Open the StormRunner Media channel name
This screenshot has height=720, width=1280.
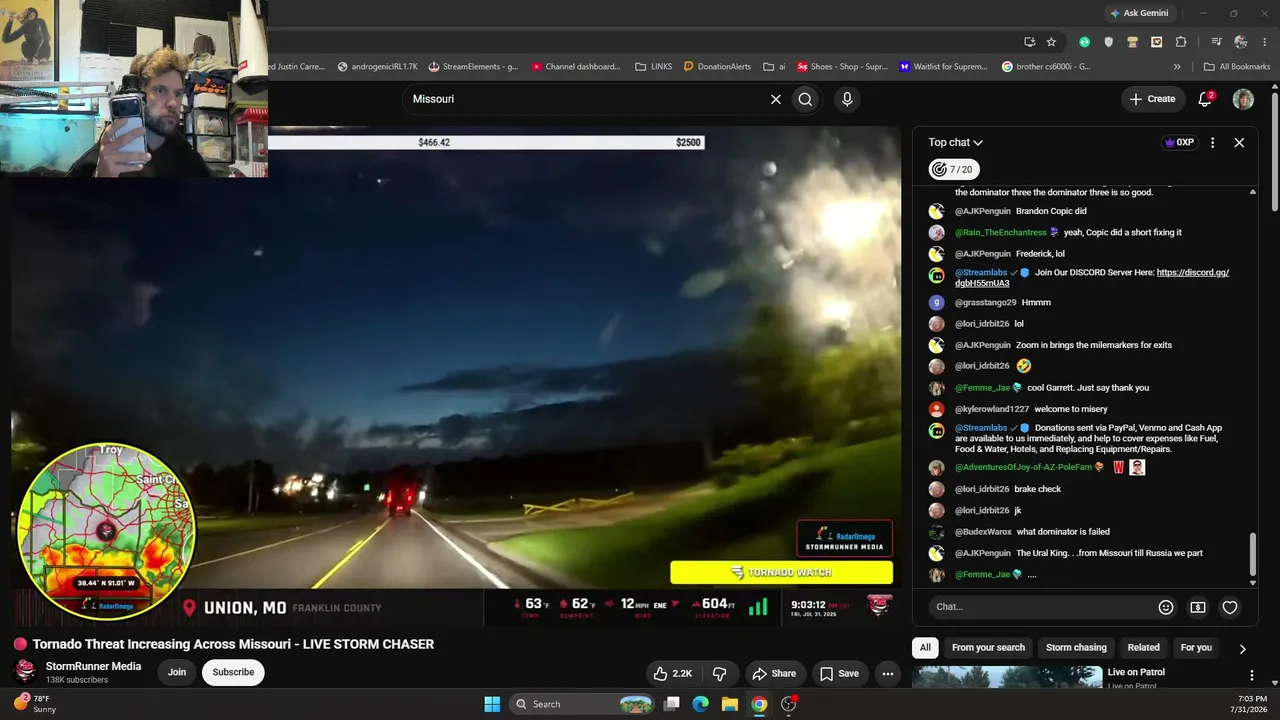93,667
